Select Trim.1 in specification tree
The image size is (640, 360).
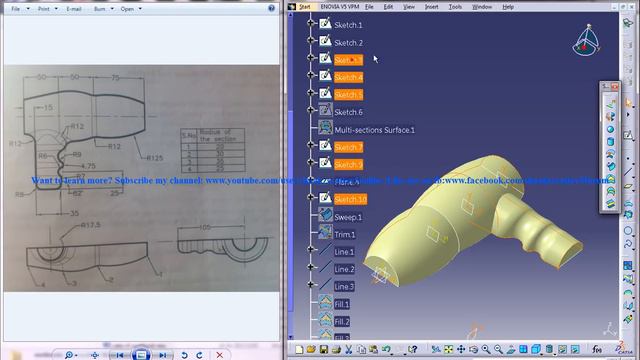(344, 235)
